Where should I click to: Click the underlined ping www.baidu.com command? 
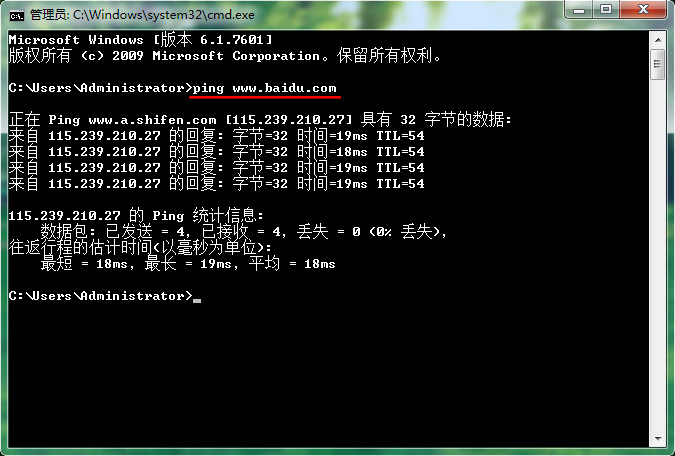[264, 88]
